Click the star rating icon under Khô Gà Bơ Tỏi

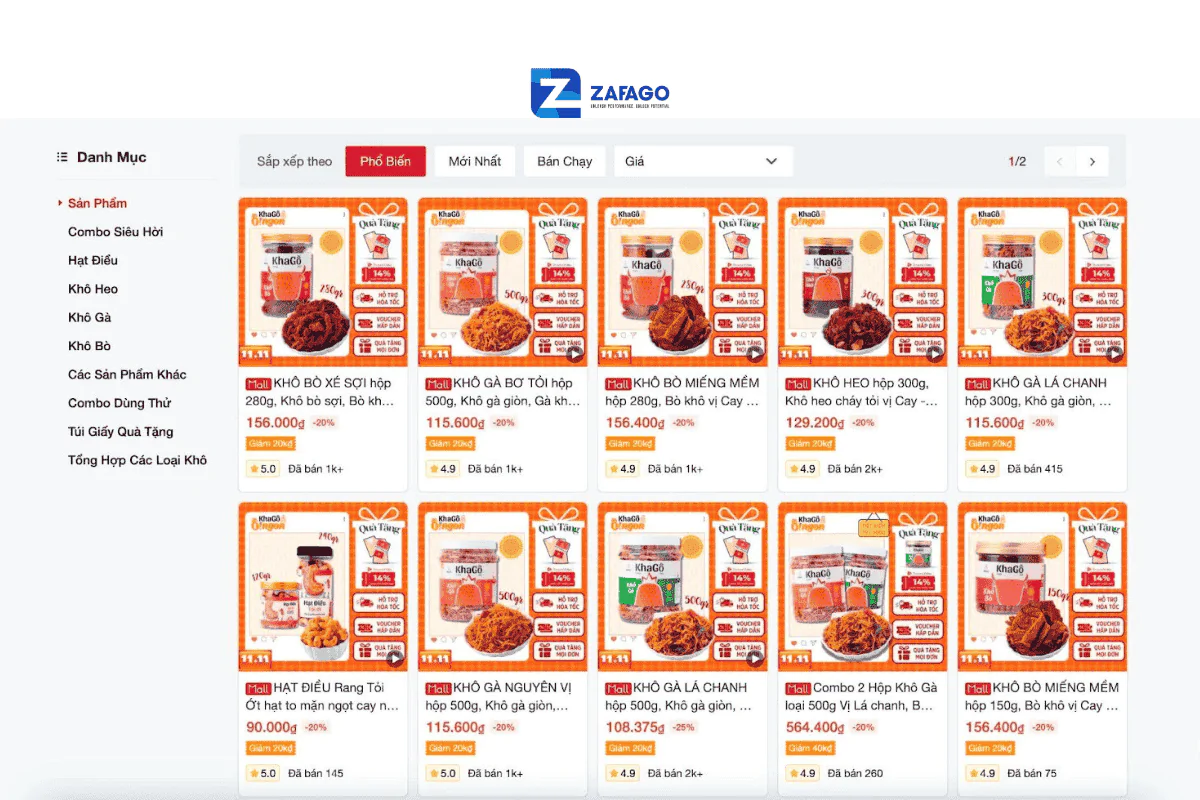pos(434,469)
